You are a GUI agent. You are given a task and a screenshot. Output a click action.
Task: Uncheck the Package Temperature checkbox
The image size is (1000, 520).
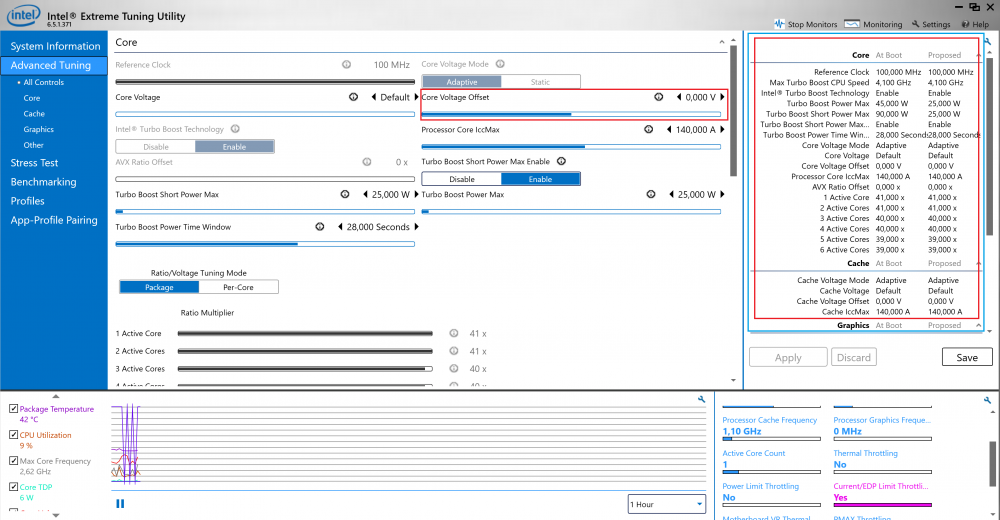[12, 409]
